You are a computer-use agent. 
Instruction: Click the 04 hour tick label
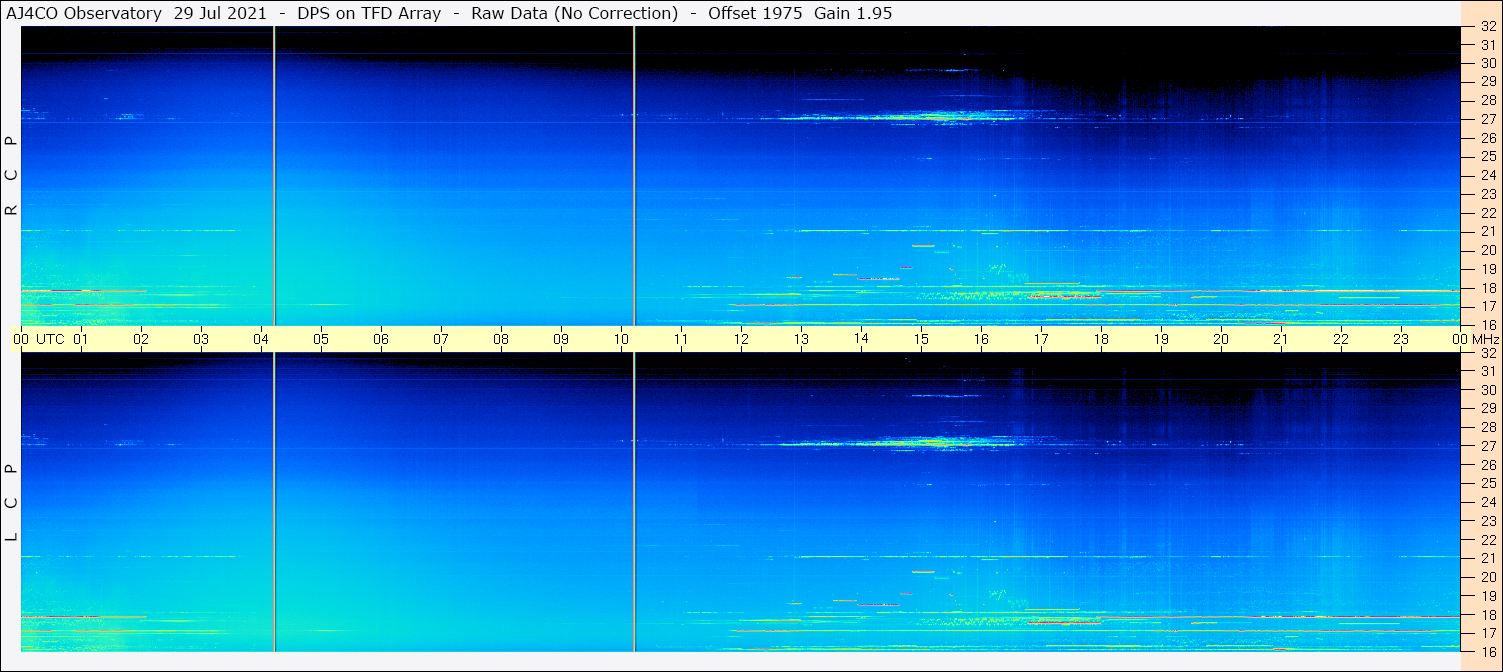point(261,339)
